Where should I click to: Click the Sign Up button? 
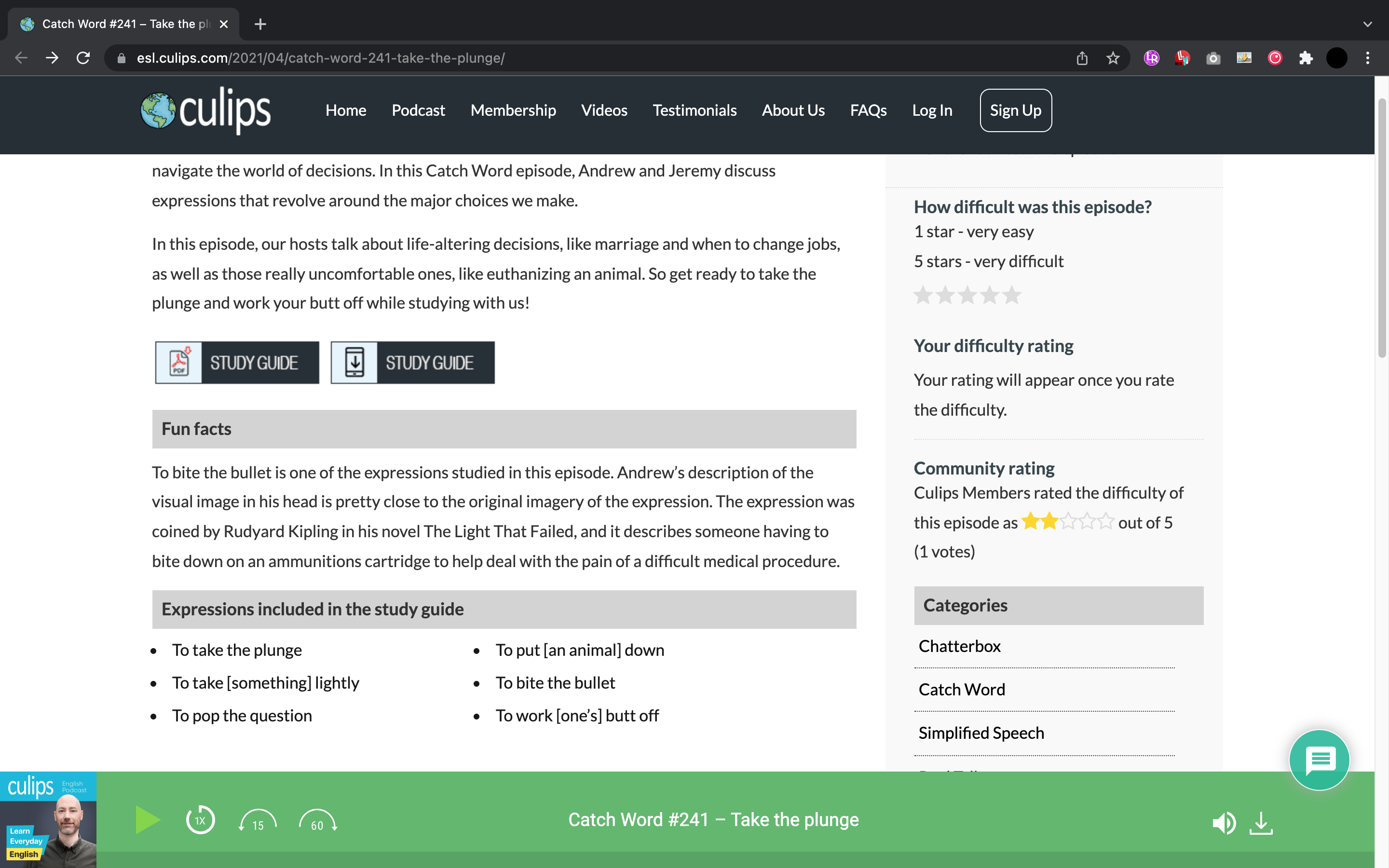[1015, 110]
